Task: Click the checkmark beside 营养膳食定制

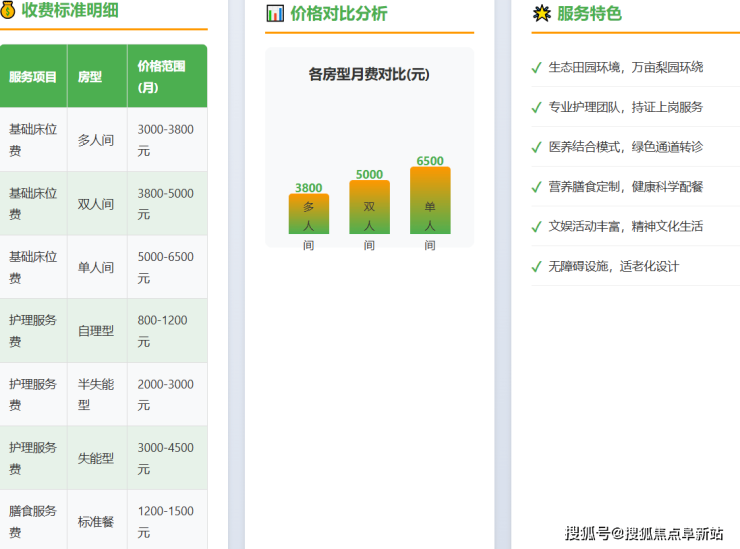Action: point(537,187)
